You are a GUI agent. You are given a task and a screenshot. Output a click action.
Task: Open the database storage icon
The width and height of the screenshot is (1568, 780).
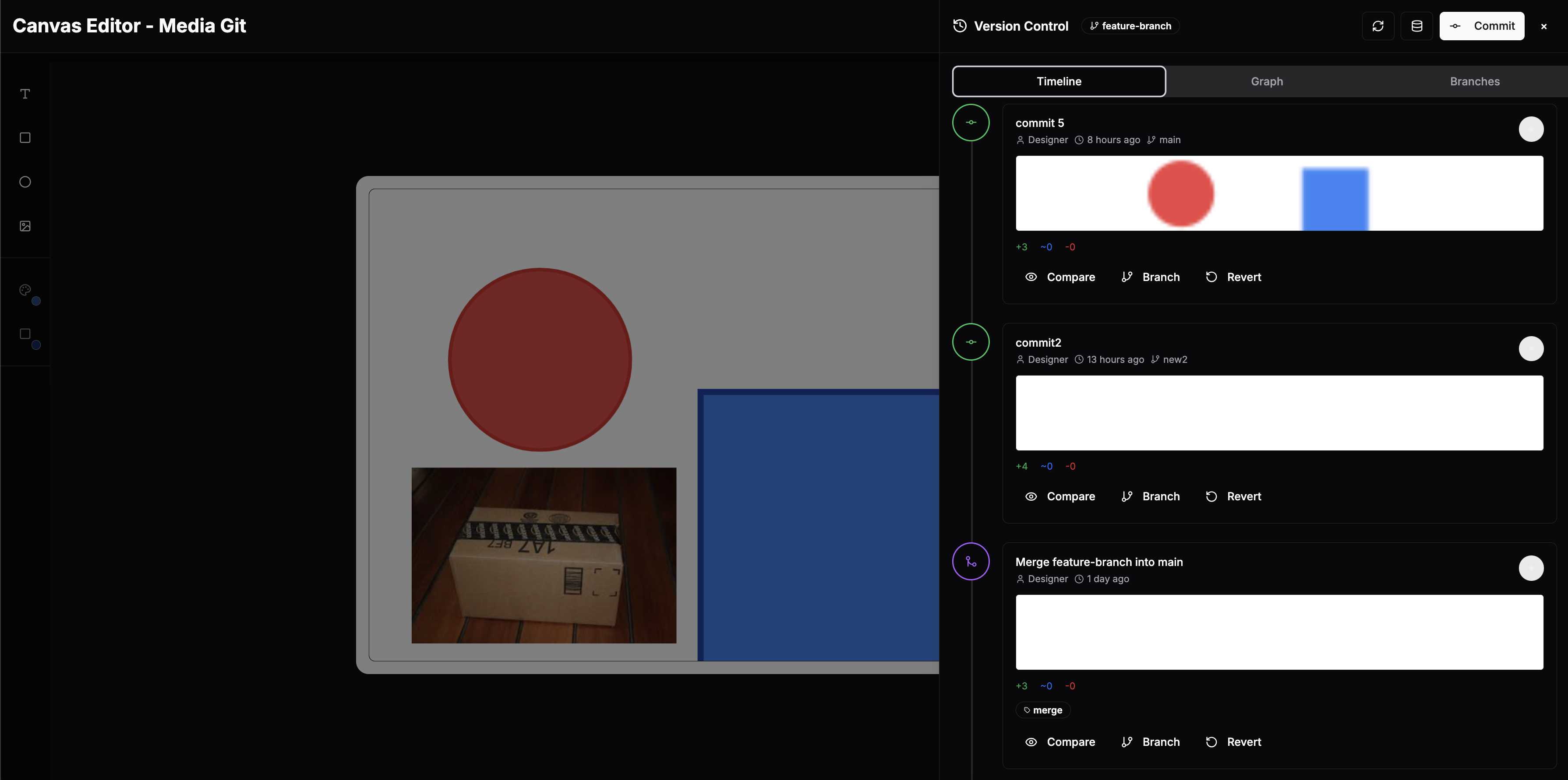[1416, 26]
